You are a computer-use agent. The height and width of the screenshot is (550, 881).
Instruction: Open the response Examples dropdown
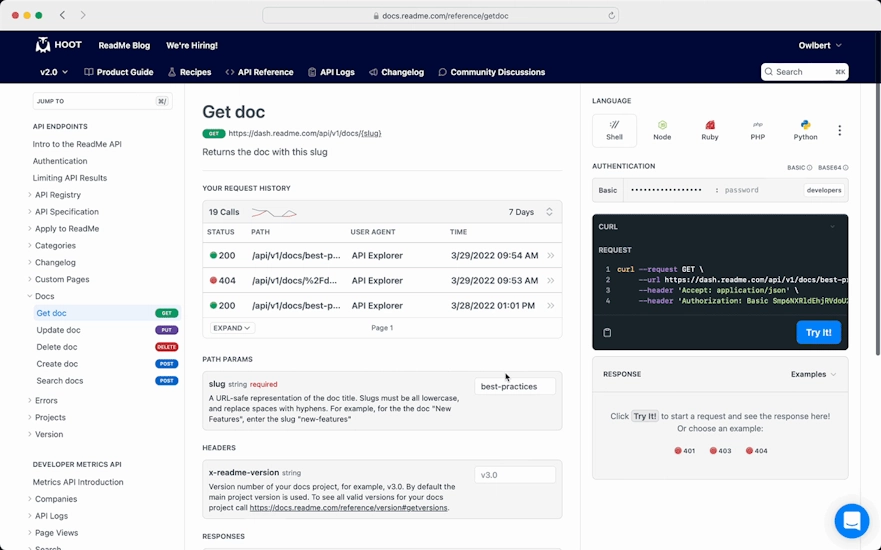tap(813, 374)
